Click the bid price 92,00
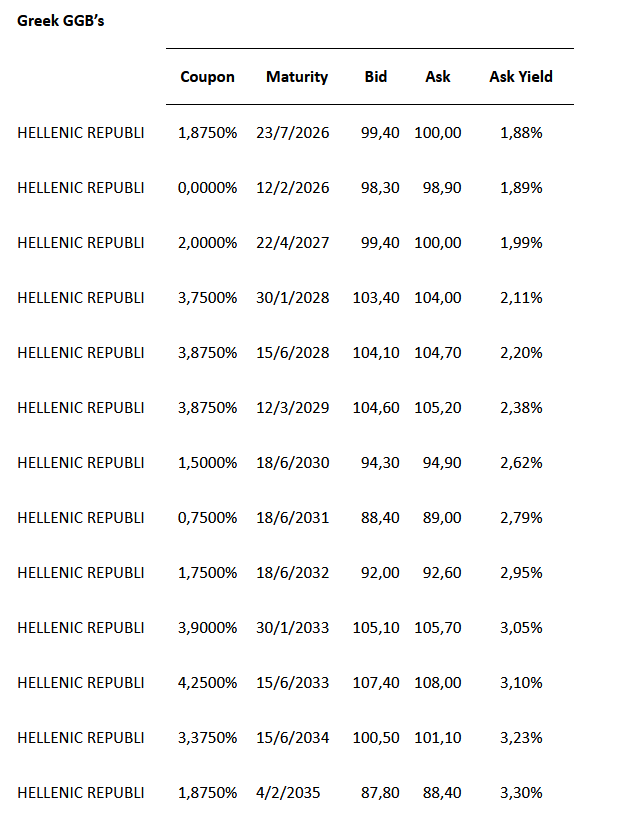 pos(381,572)
